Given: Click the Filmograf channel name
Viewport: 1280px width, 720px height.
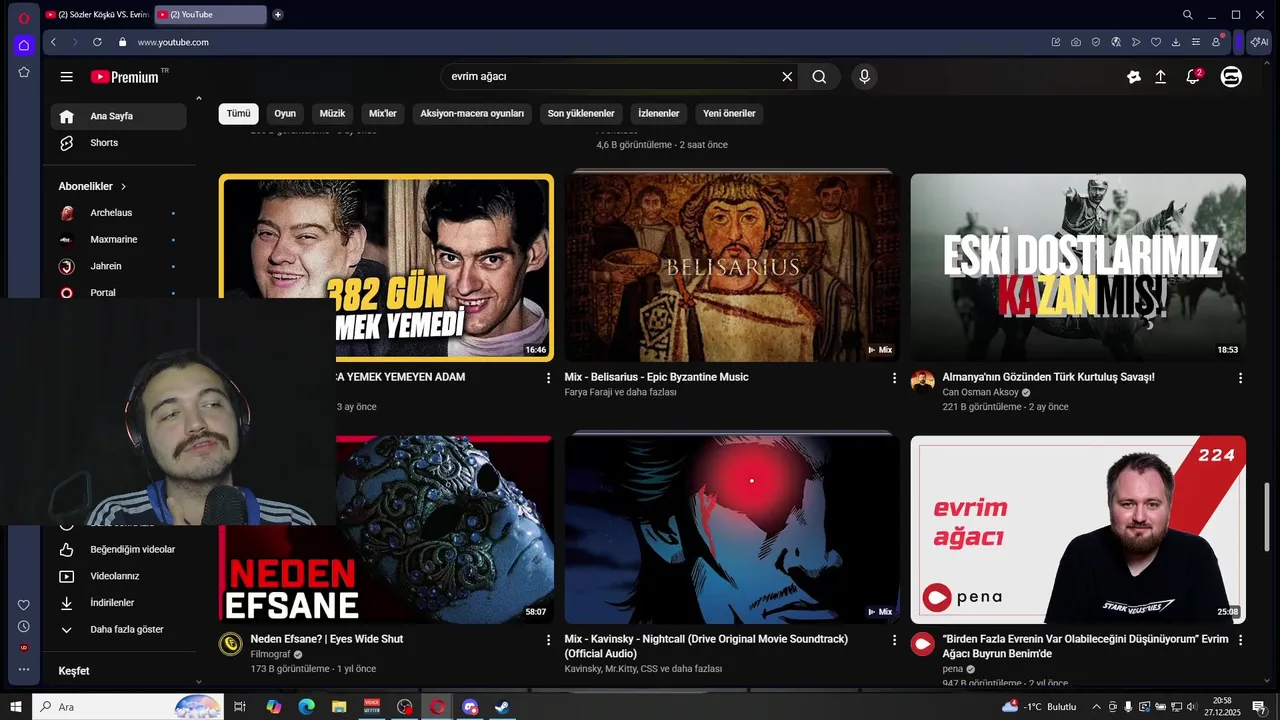Looking at the screenshot, I should click(x=270, y=654).
